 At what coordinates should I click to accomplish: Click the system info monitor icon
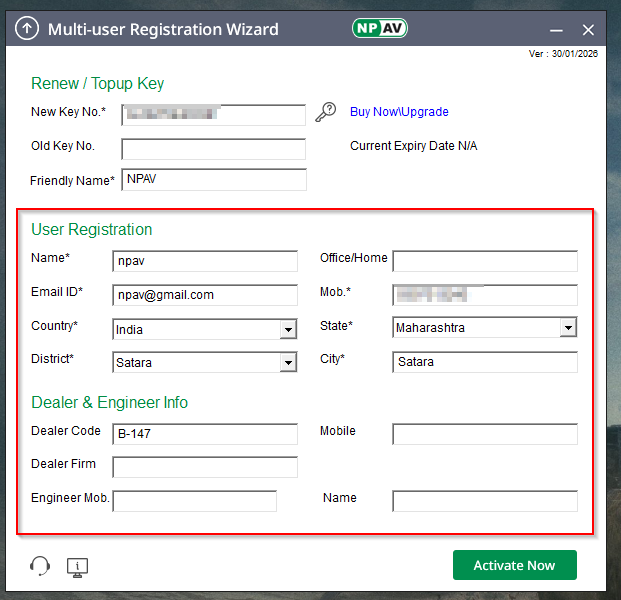tap(77, 567)
